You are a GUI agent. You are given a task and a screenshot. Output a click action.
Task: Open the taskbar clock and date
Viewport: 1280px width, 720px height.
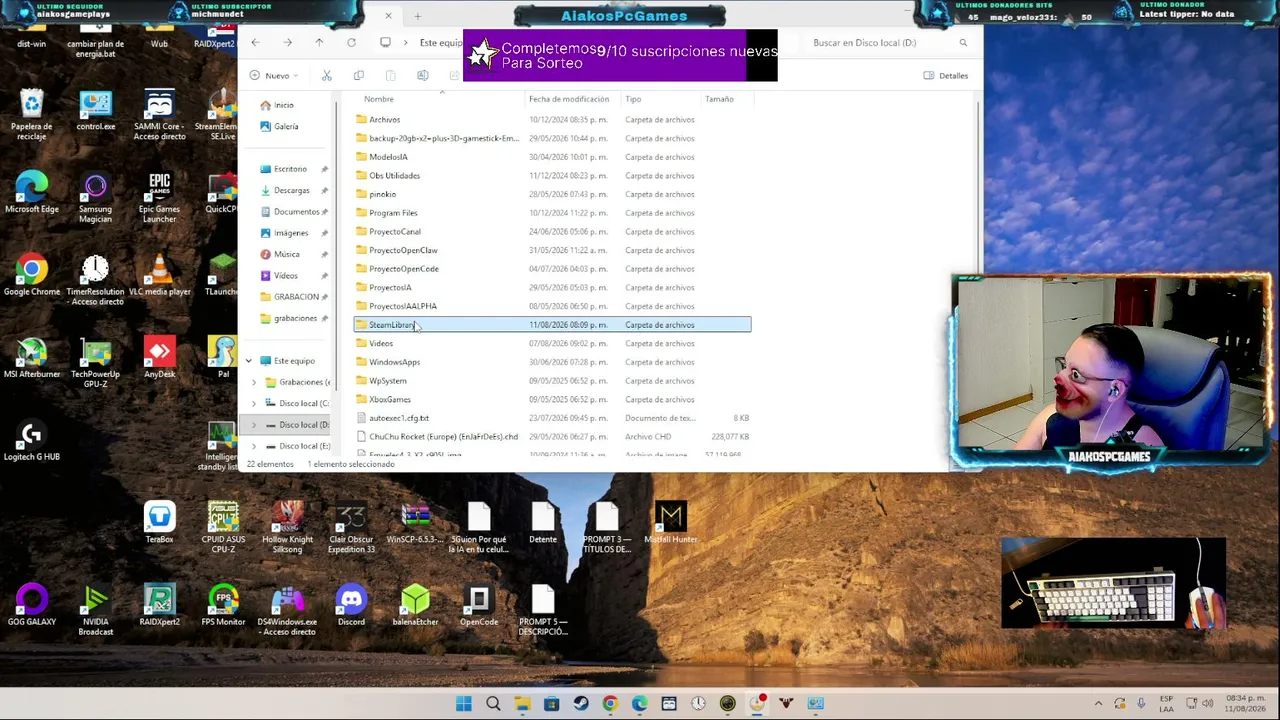pos(1245,704)
